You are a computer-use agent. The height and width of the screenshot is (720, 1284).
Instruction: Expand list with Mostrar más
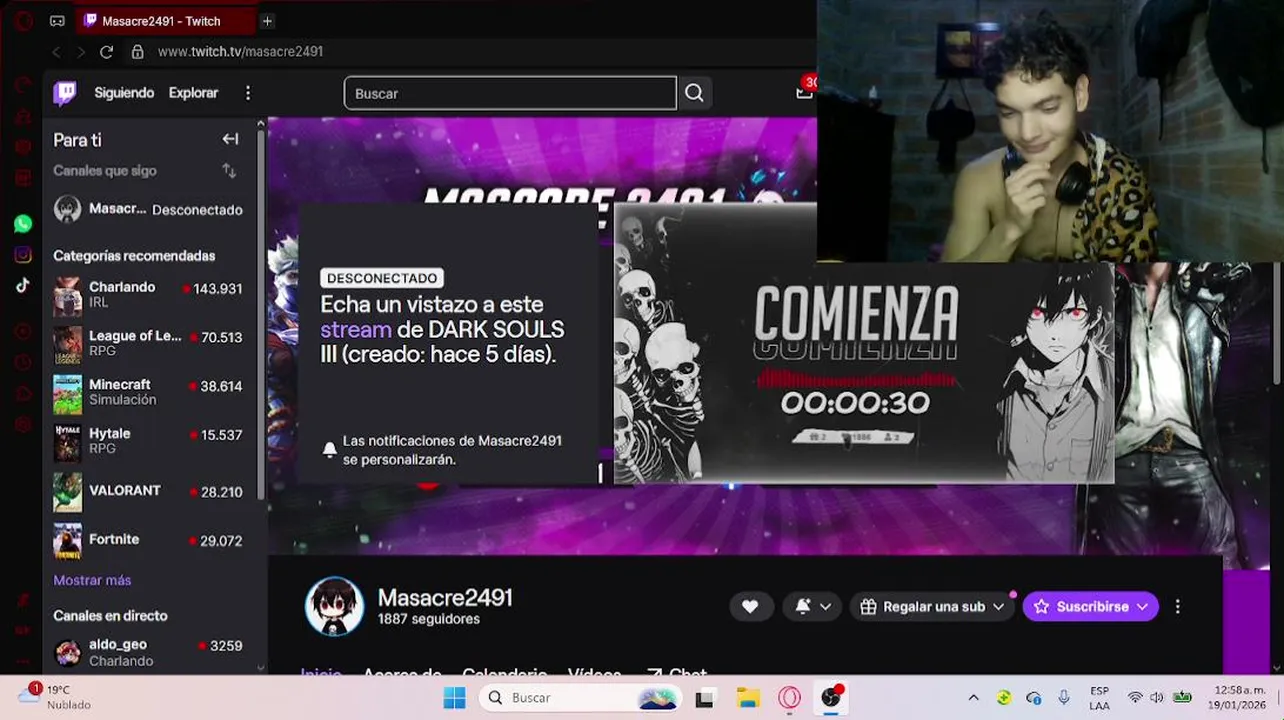(x=92, y=580)
